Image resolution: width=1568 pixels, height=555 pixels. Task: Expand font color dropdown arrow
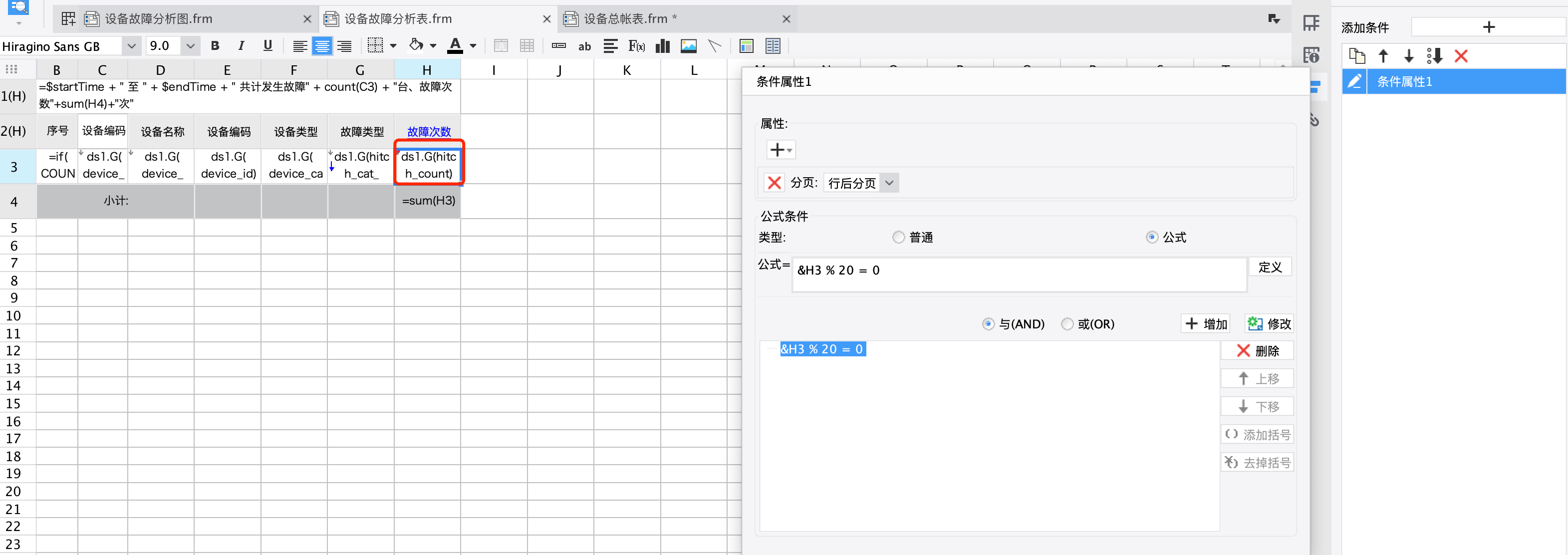(x=473, y=46)
